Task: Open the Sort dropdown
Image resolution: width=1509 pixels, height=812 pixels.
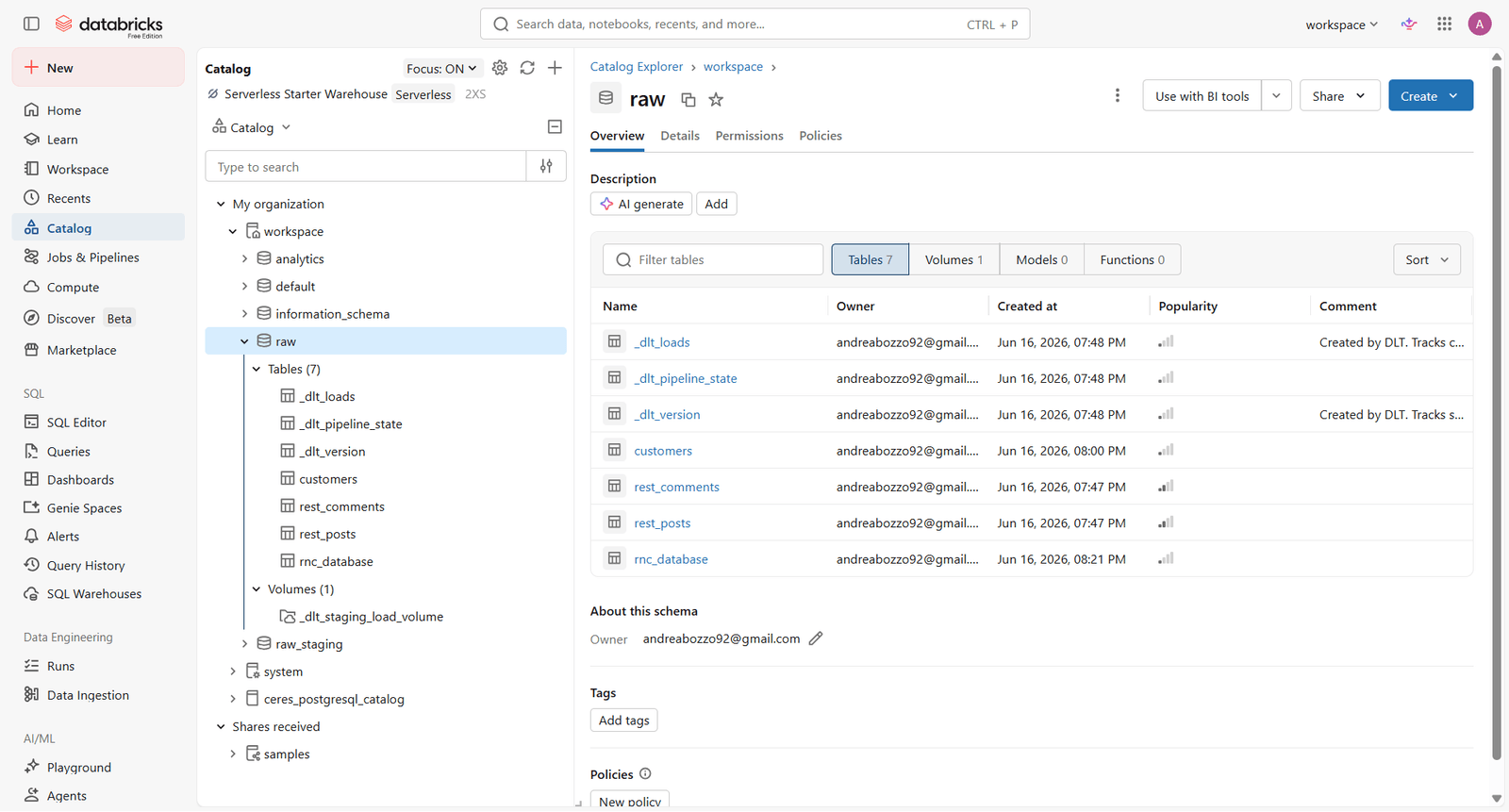Action: pyautogui.click(x=1427, y=259)
